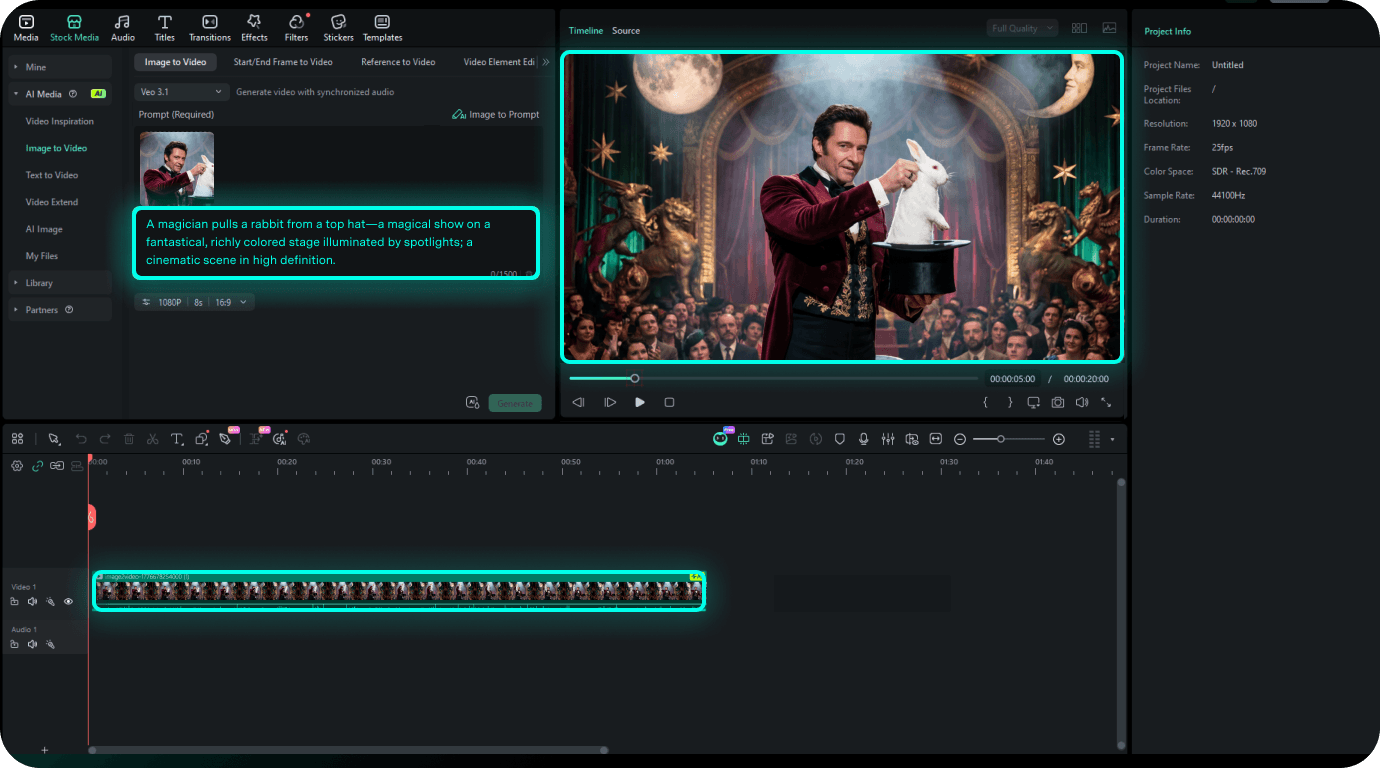Enter fullscreen preview with expand arrows icon
The height and width of the screenshot is (768, 1380).
click(1106, 403)
